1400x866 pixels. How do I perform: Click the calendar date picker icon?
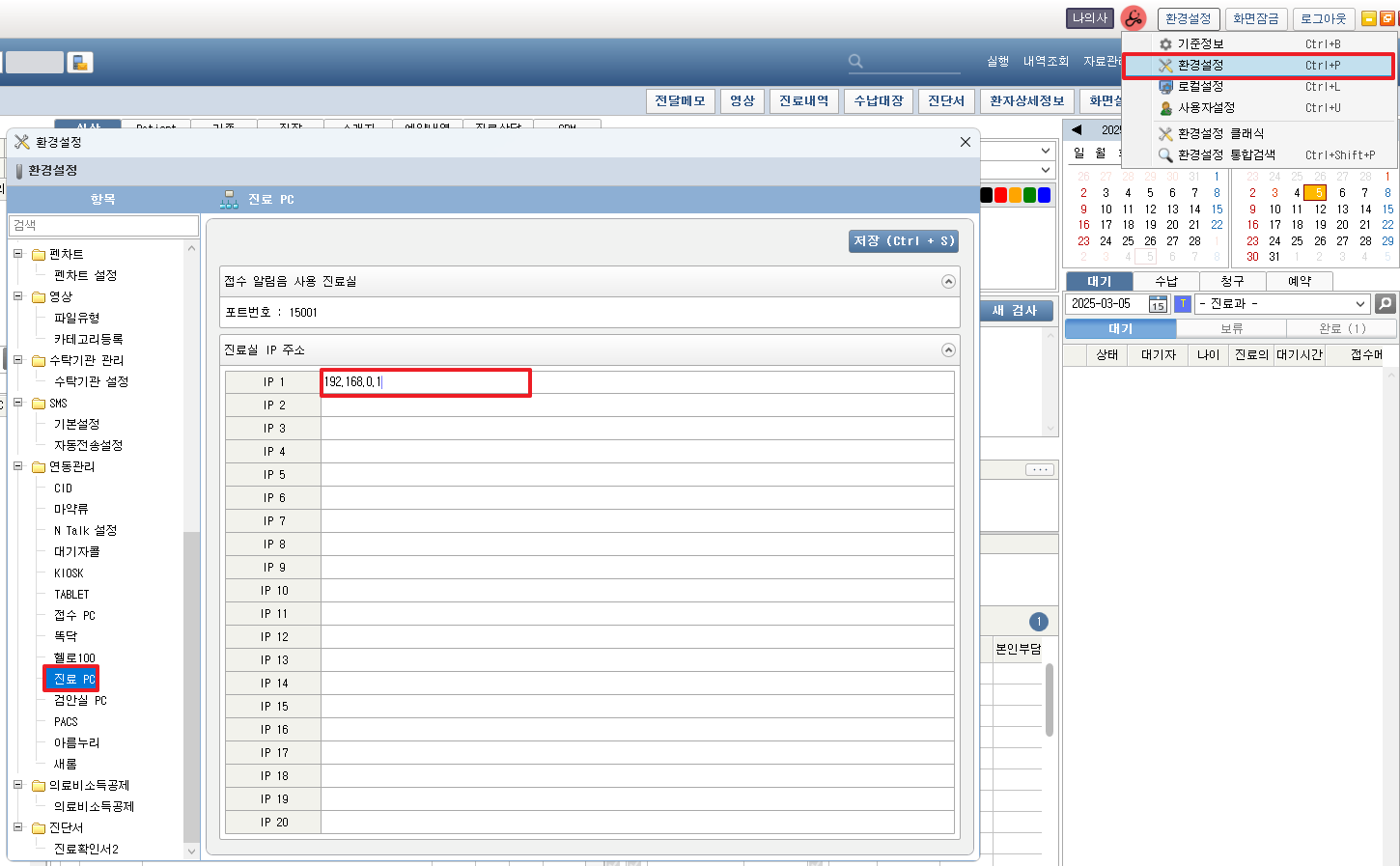pyautogui.click(x=1157, y=304)
